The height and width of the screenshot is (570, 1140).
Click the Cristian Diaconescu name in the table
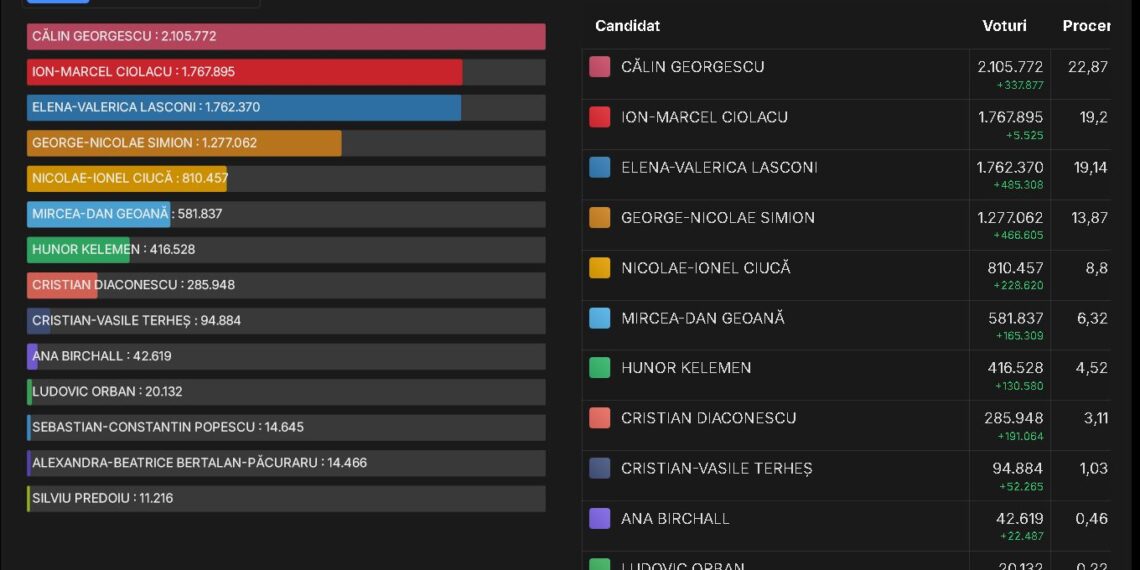pyautogui.click(x=708, y=418)
